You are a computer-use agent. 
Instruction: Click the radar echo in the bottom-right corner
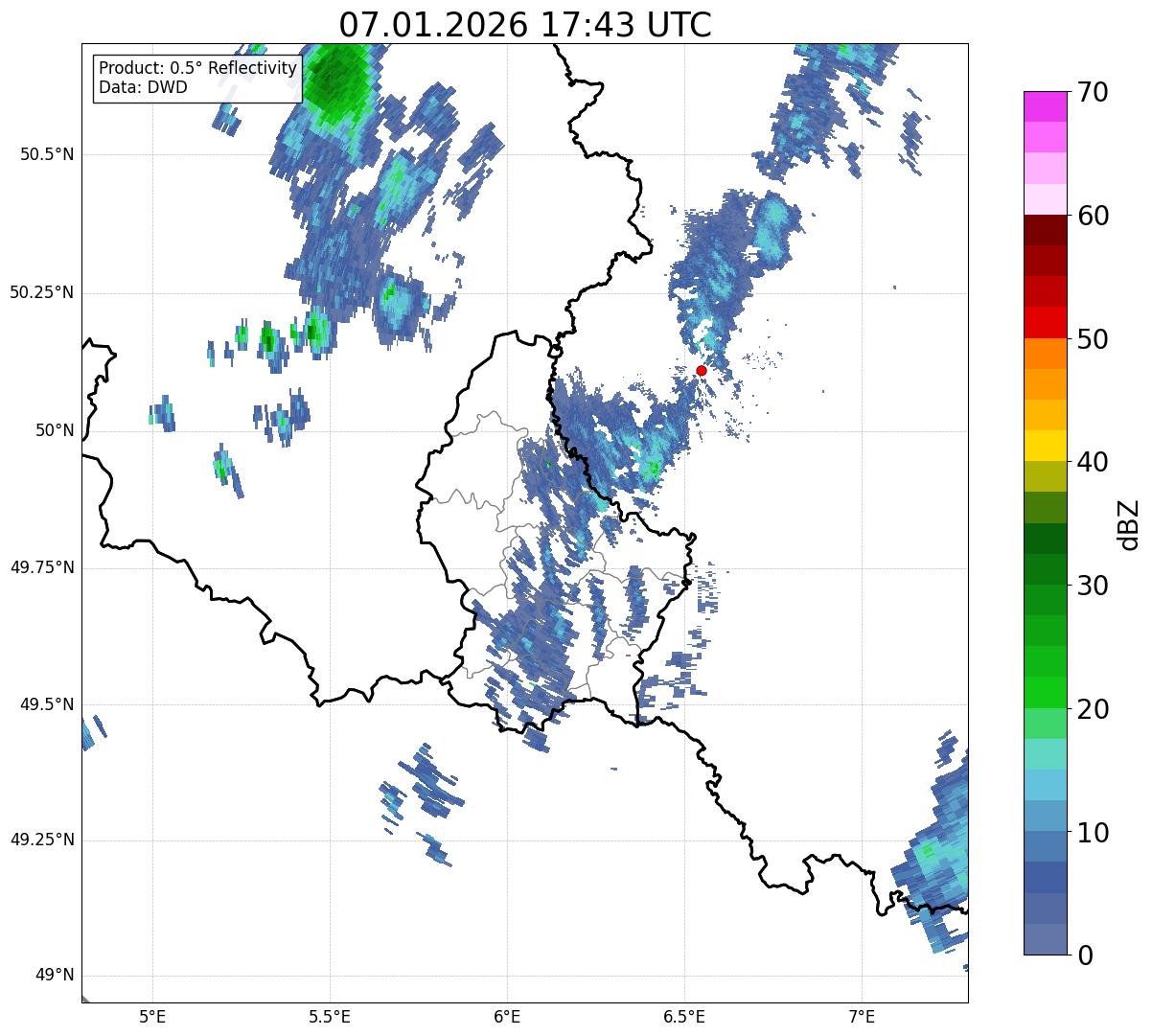pos(934,856)
